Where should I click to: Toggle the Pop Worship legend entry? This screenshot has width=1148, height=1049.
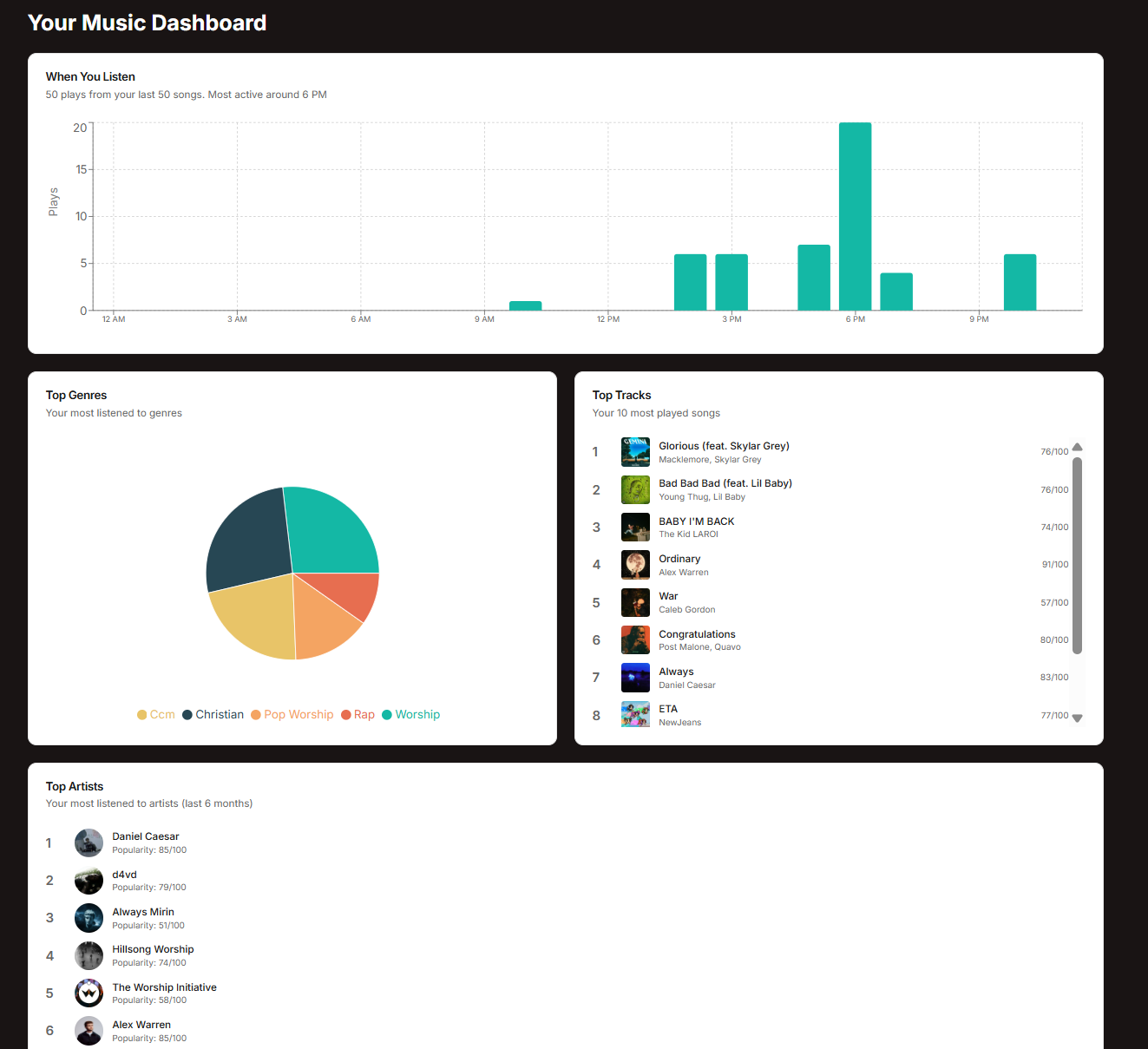click(292, 715)
